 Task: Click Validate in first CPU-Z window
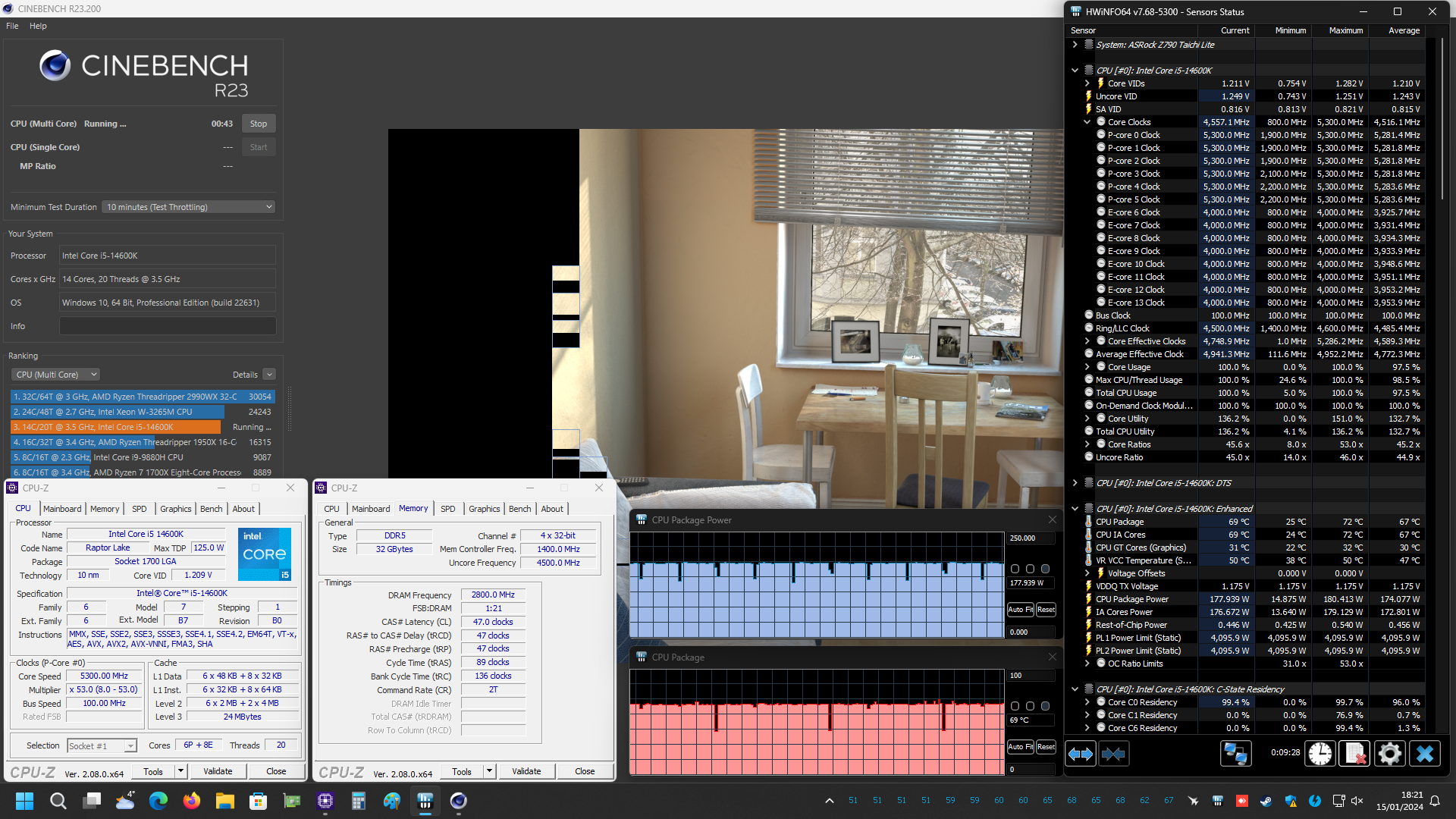(218, 771)
